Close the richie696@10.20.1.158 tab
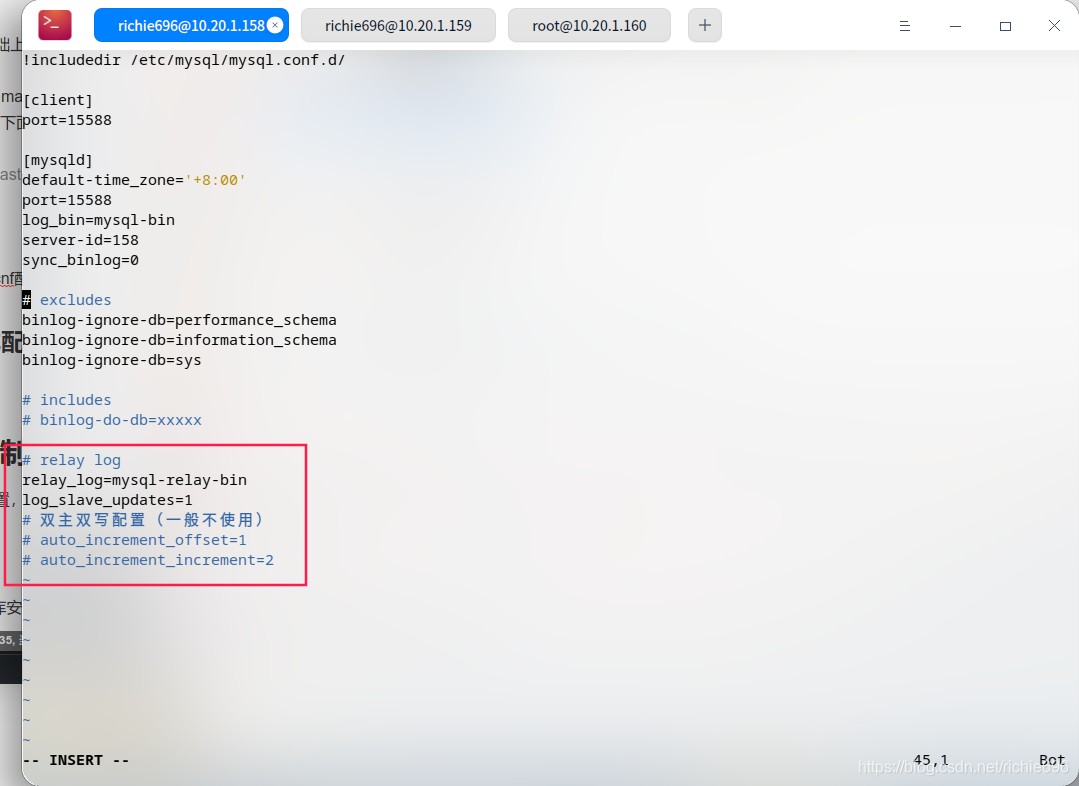 click(275, 25)
